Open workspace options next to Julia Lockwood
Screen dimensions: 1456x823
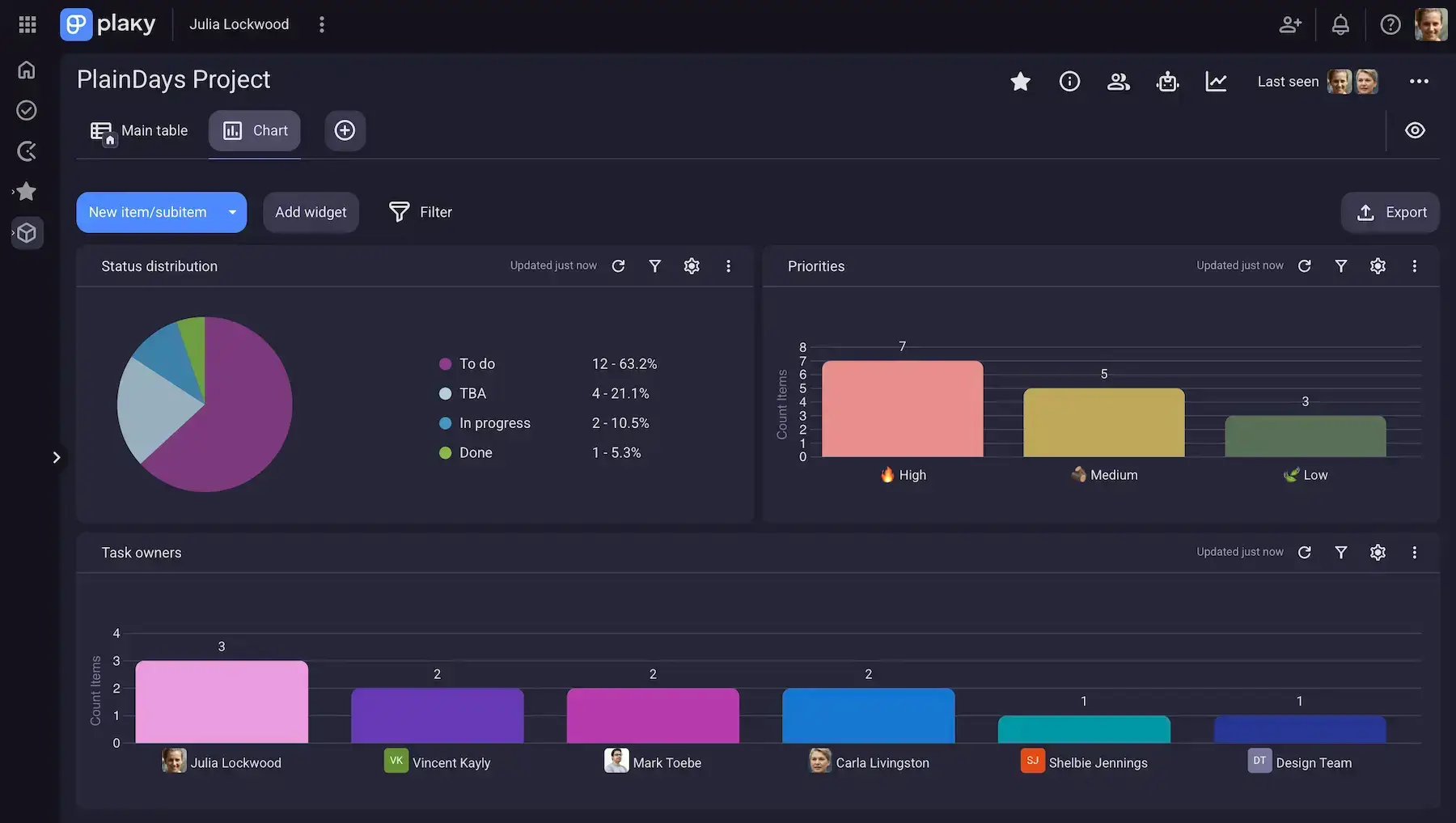tap(322, 24)
